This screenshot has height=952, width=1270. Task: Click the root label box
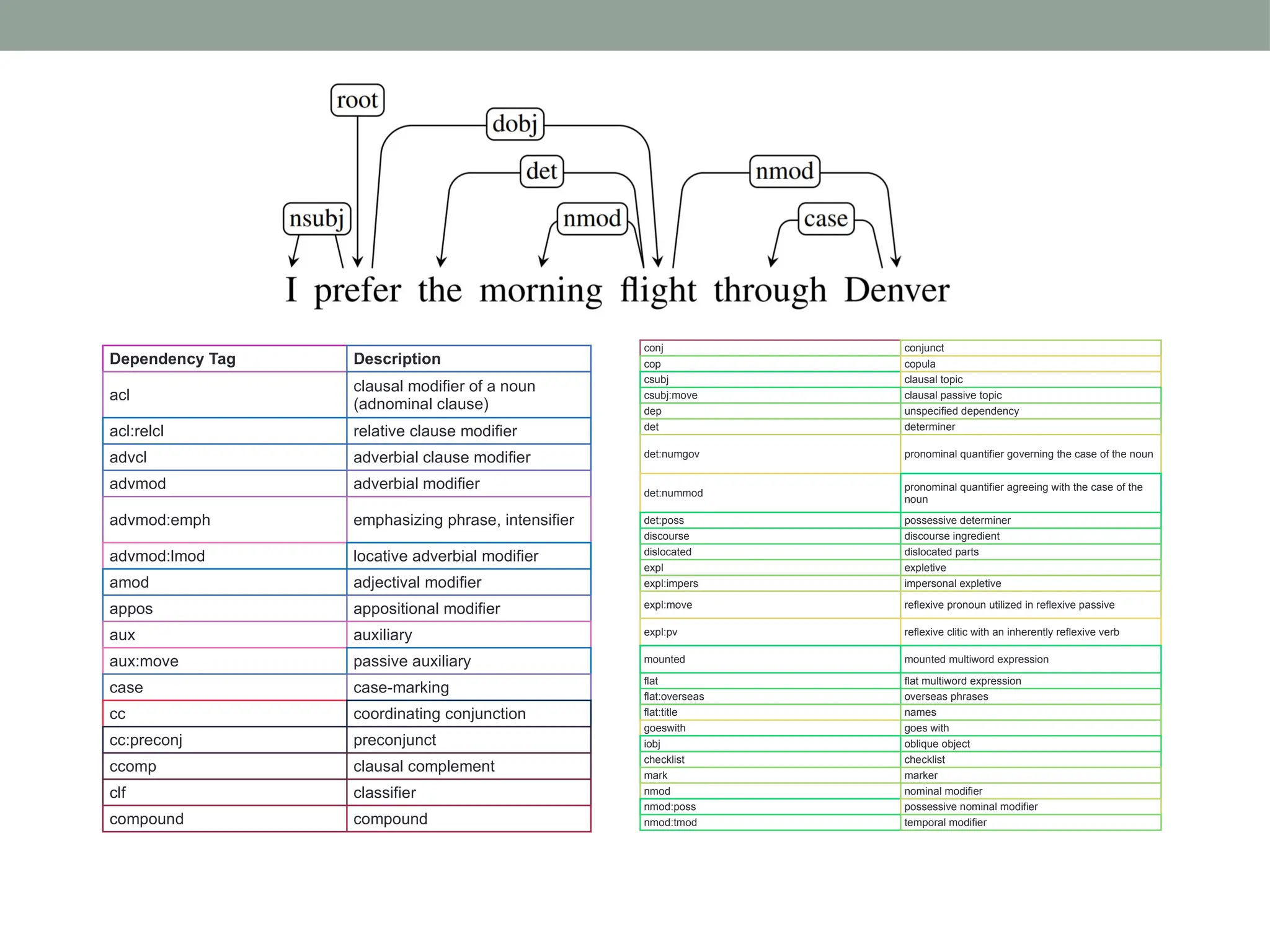pyautogui.click(x=357, y=100)
